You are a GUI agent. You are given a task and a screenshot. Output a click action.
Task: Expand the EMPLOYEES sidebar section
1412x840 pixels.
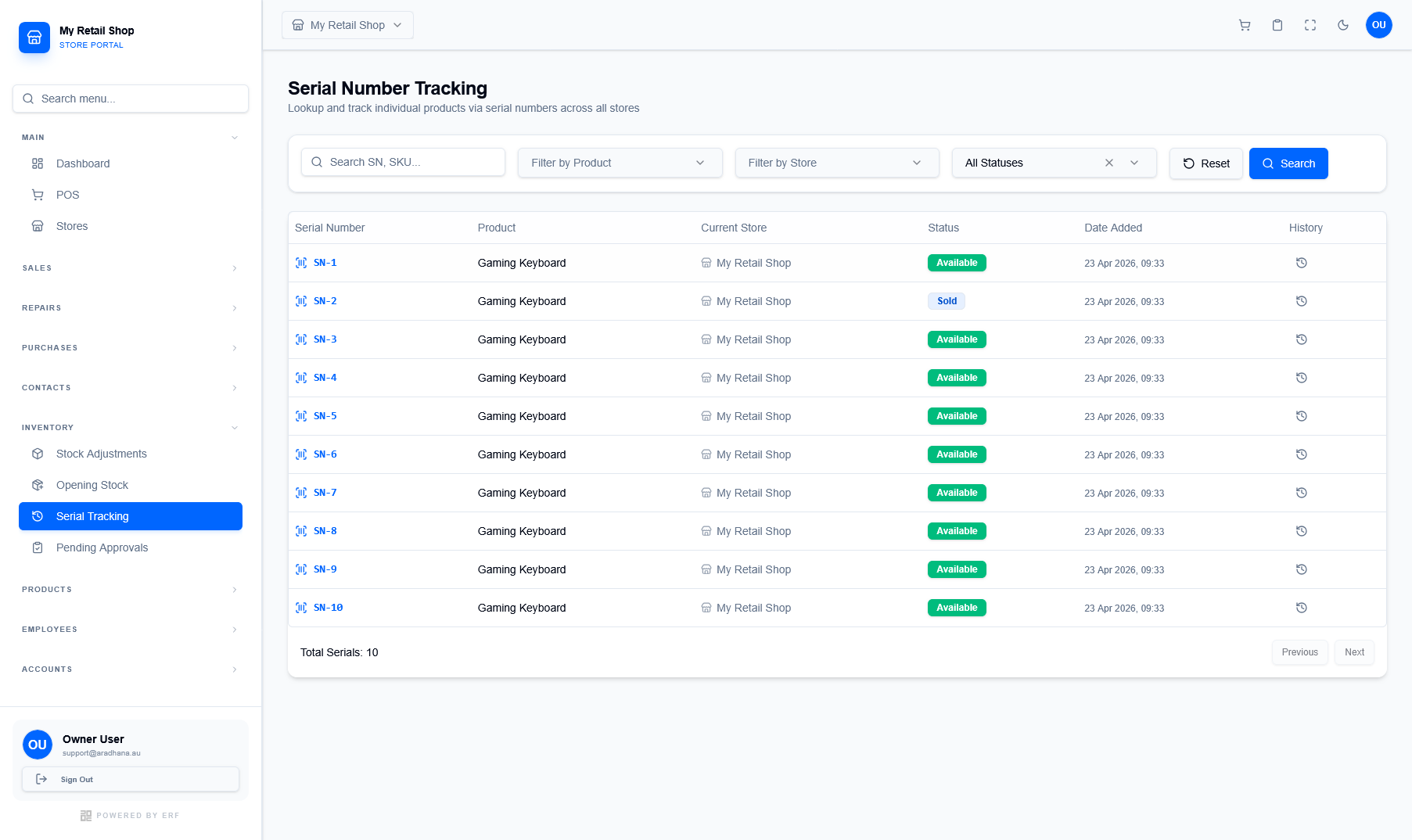click(130, 630)
